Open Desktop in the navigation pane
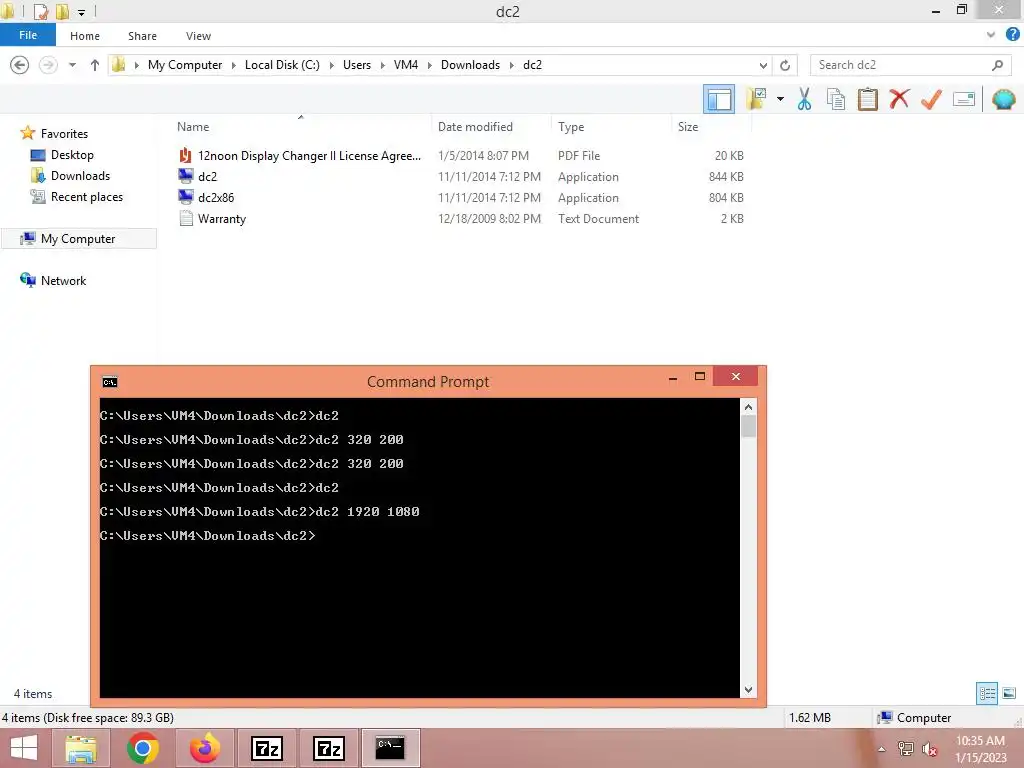 coord(72,155)
